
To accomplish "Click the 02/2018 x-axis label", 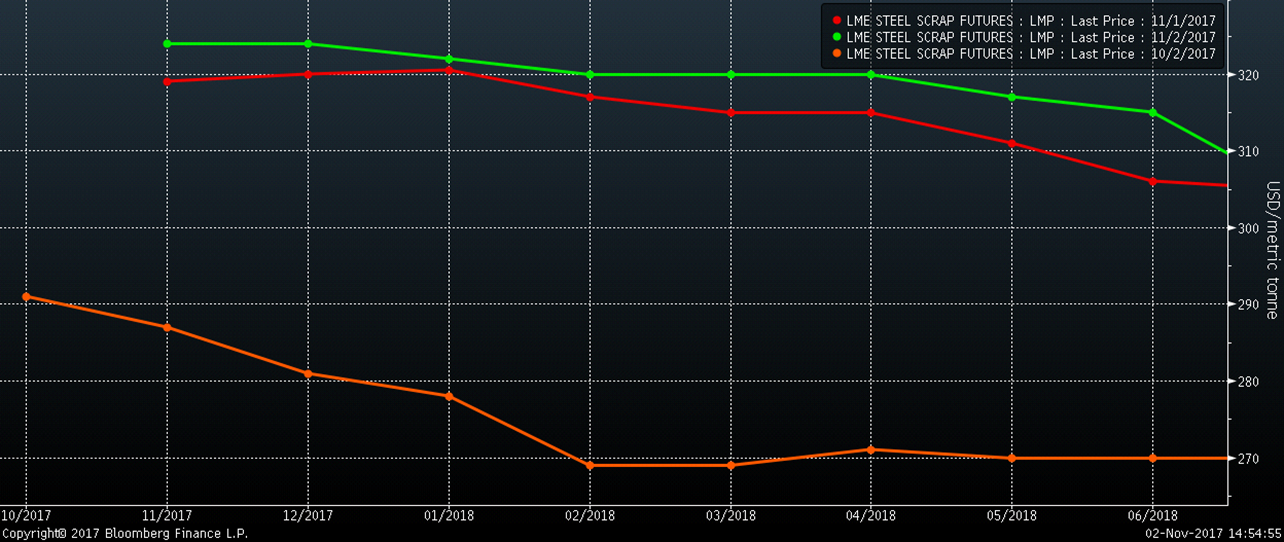I will 589,515.
